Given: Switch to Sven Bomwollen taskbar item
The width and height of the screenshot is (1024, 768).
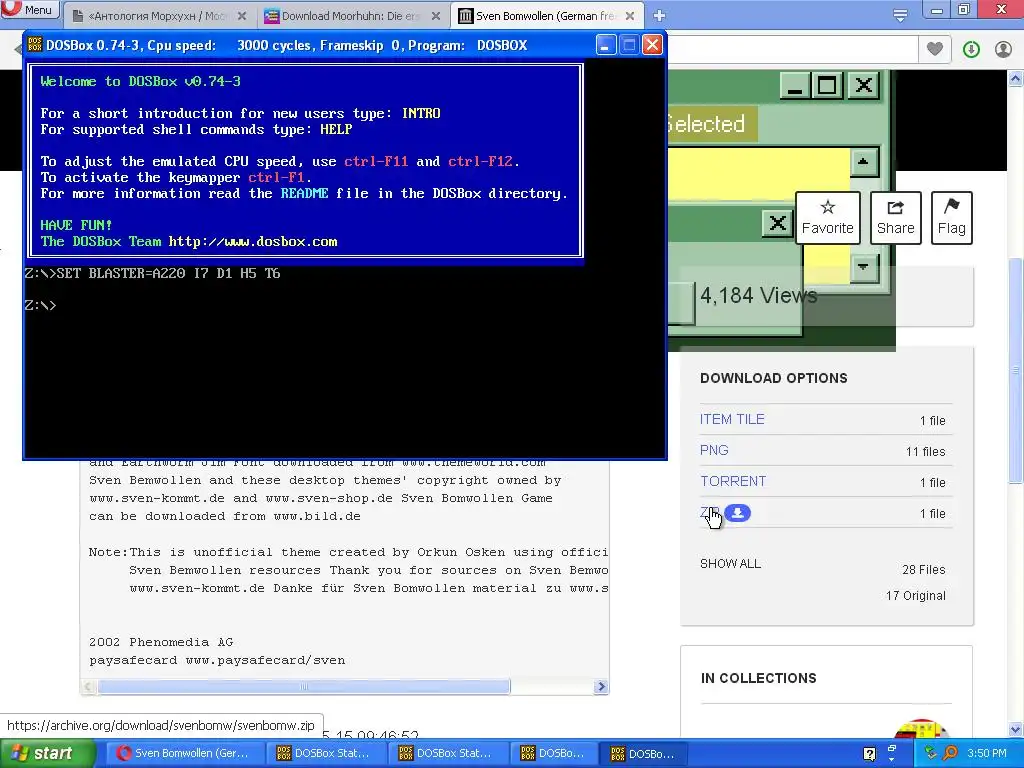Looking at the screenshot, I should click(x=184, y=754).
